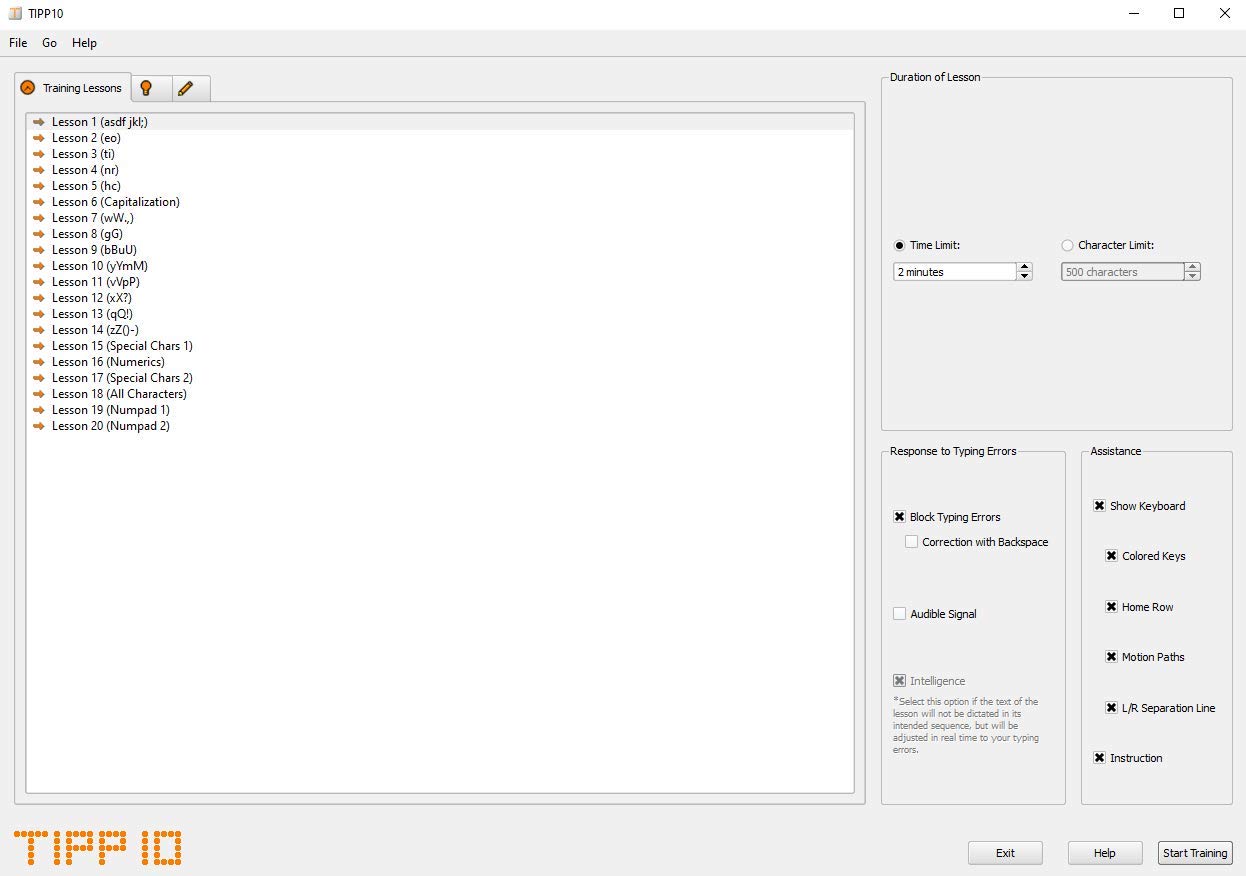Select Lesson 18 (All Characters)
Image resolution: width=1246 pixels, height=876 pixels.
(x=440, y=394)
